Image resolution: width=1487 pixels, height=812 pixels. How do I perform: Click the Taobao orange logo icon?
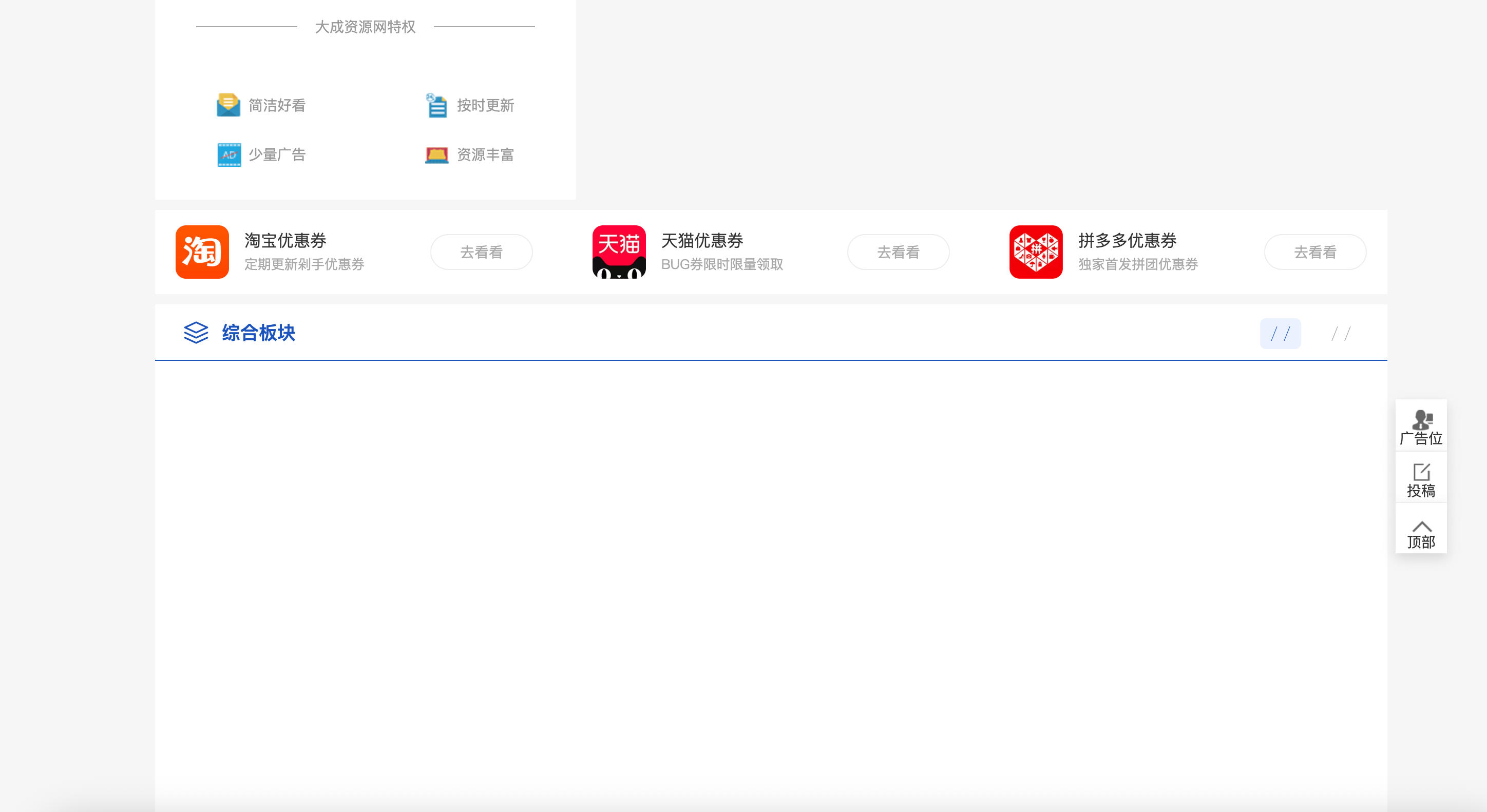(202, 252)
